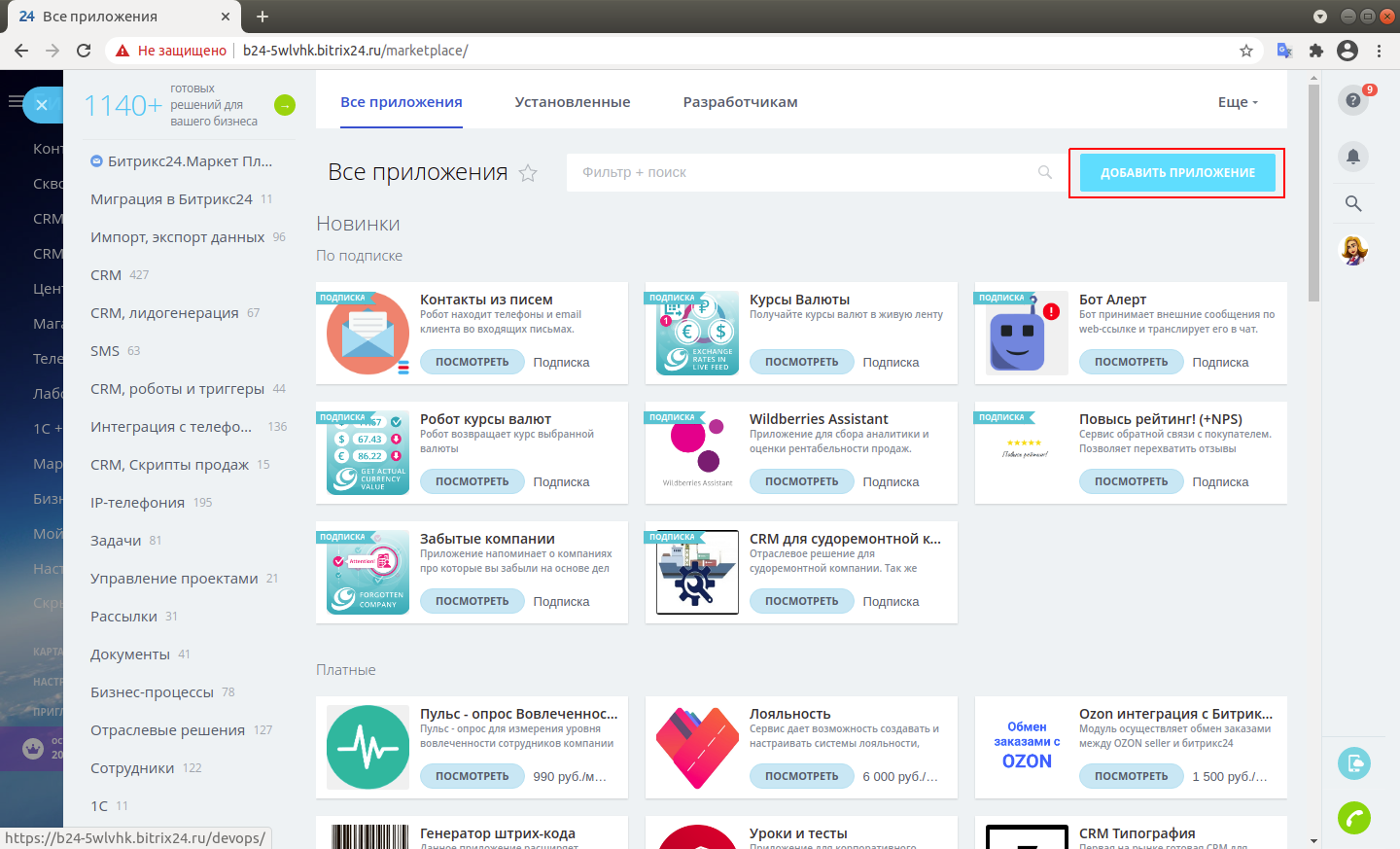Open the right sidebar search icon
The width and height of the screenshot is (1400, 849).
tap(1353, 203)
